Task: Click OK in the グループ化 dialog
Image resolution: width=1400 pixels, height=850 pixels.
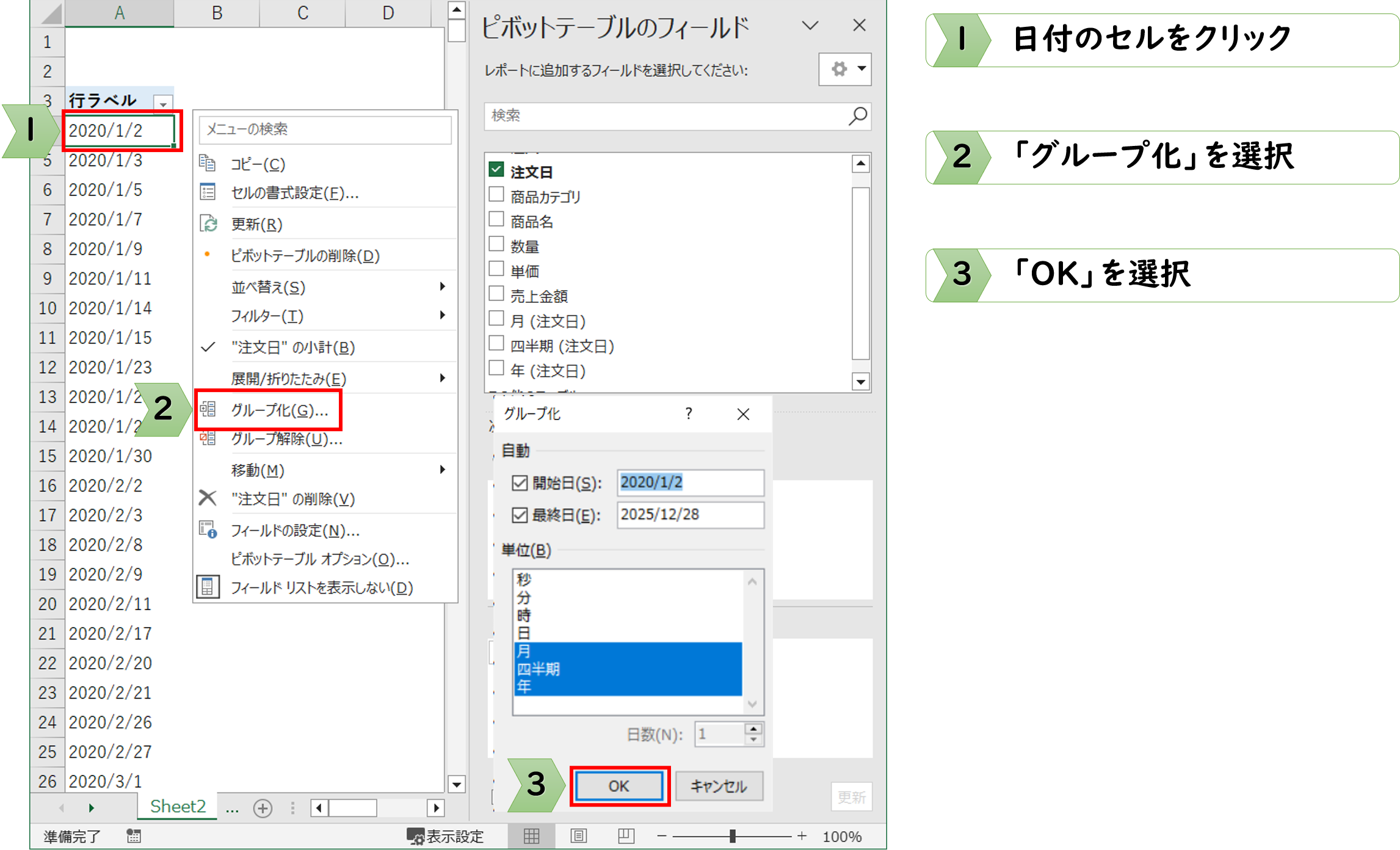Action: 618,786
